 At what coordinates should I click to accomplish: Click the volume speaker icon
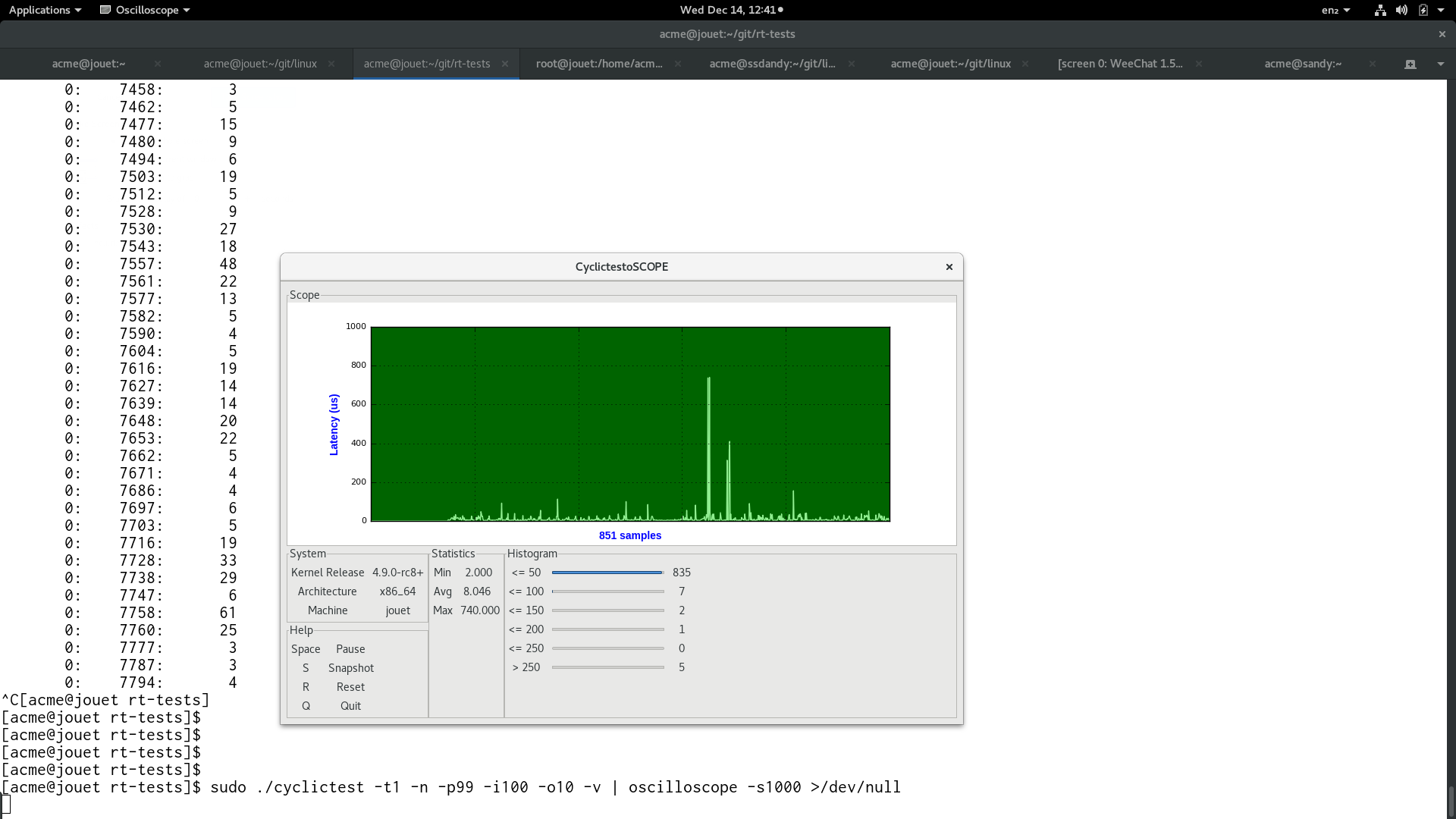pos(1401,10)
